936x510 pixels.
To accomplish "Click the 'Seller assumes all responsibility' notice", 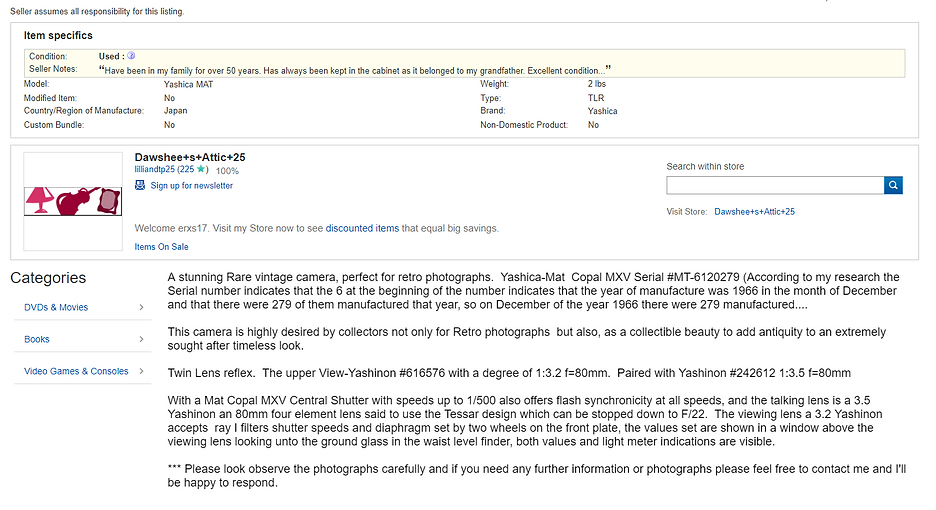I will (97, 11).
